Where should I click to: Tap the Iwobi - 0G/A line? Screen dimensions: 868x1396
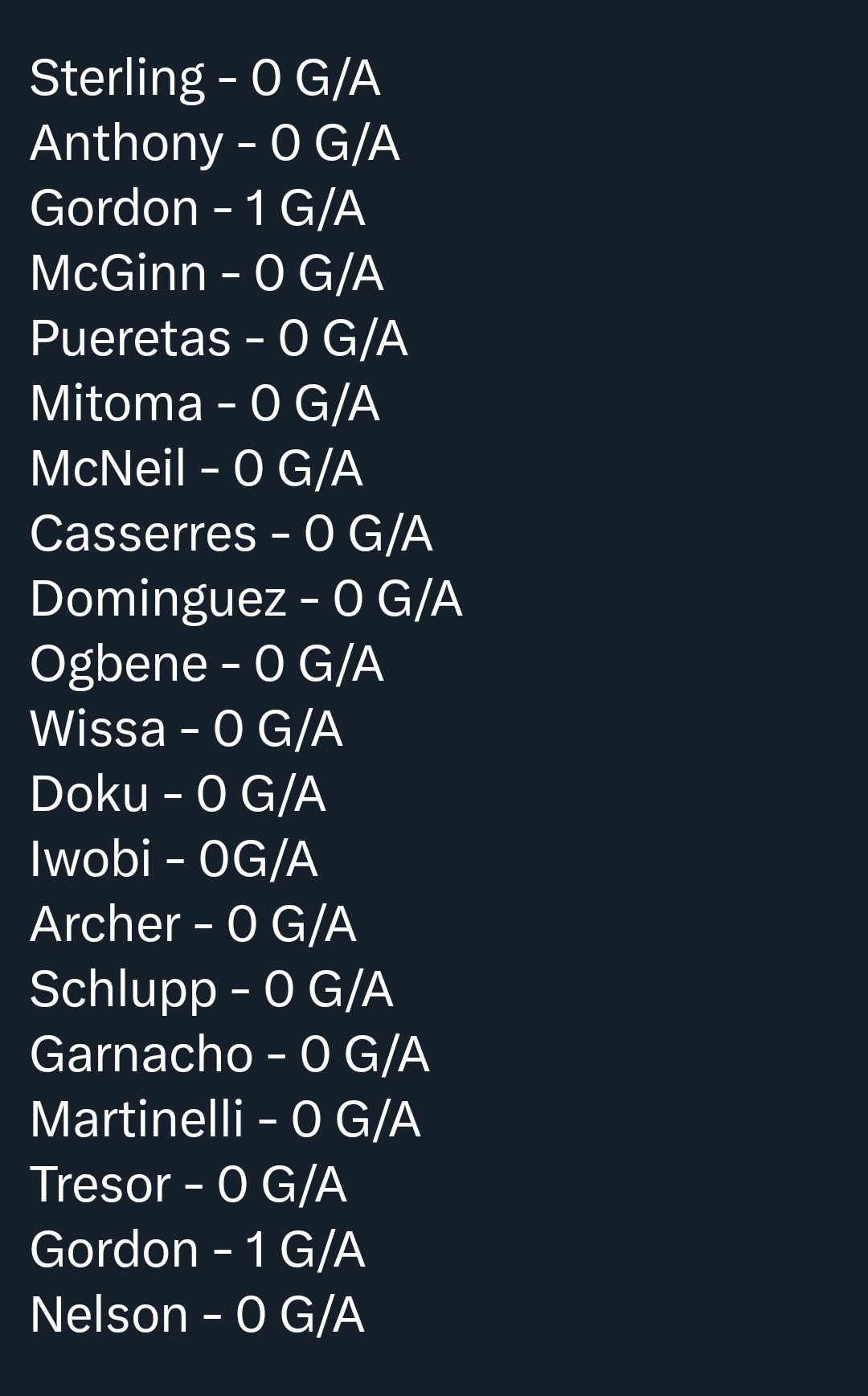(174, 859)
